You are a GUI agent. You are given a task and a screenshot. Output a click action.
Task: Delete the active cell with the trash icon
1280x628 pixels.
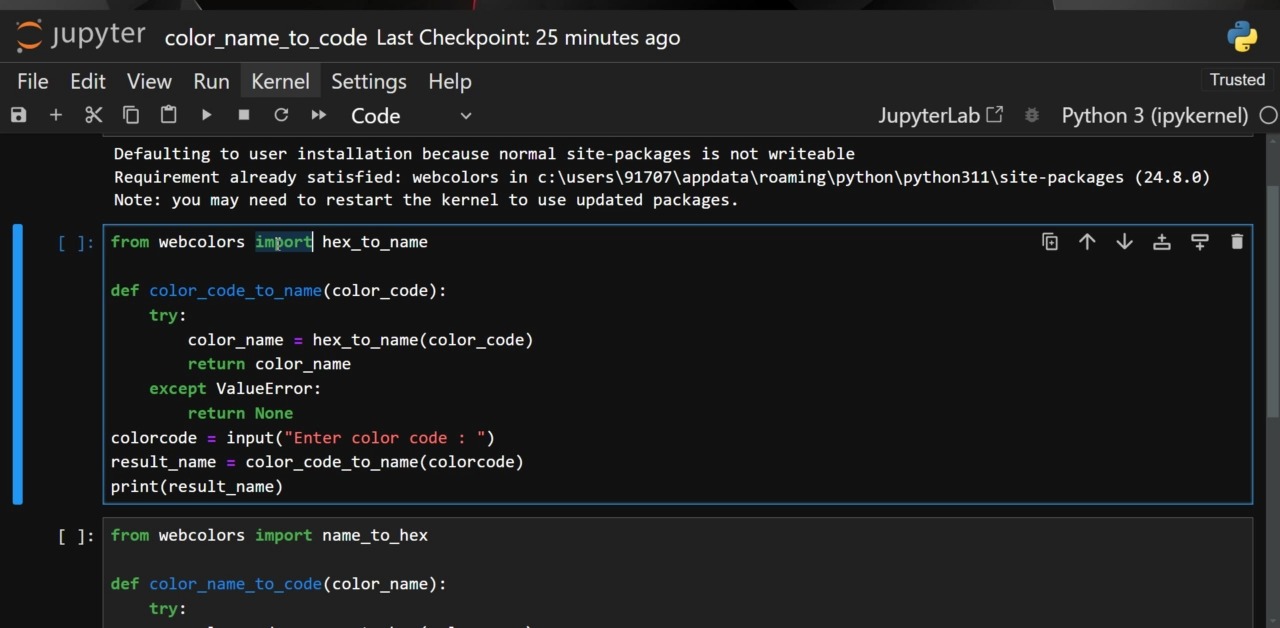tap(1237, 241)
